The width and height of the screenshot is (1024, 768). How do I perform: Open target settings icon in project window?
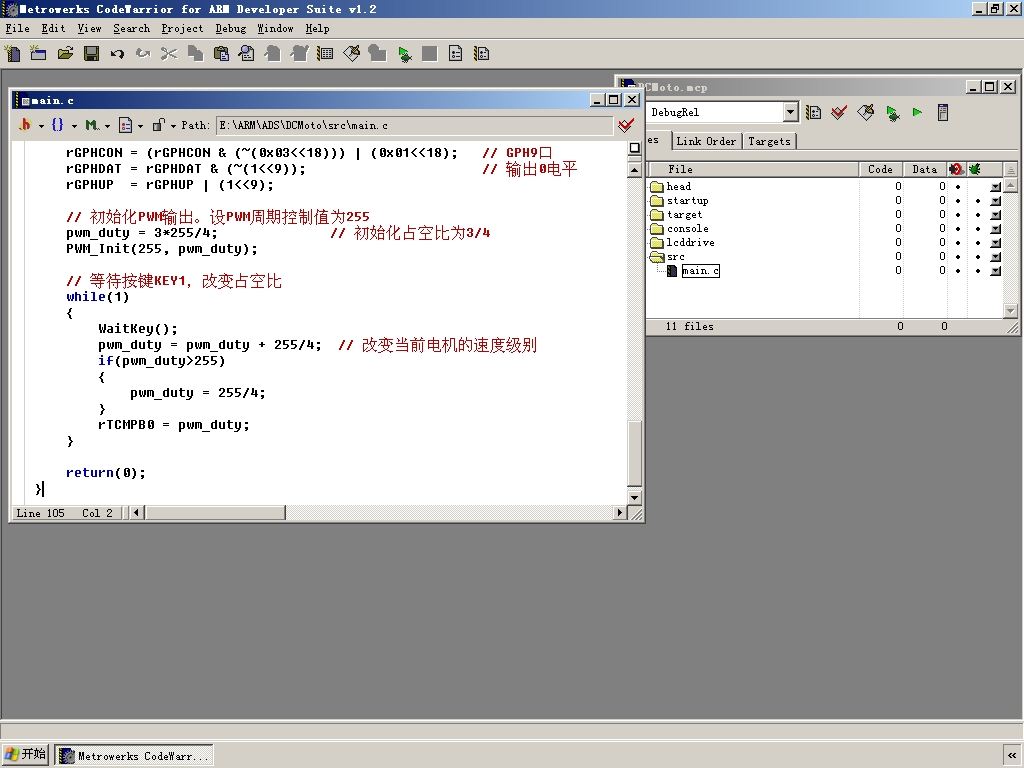(814, 112)
